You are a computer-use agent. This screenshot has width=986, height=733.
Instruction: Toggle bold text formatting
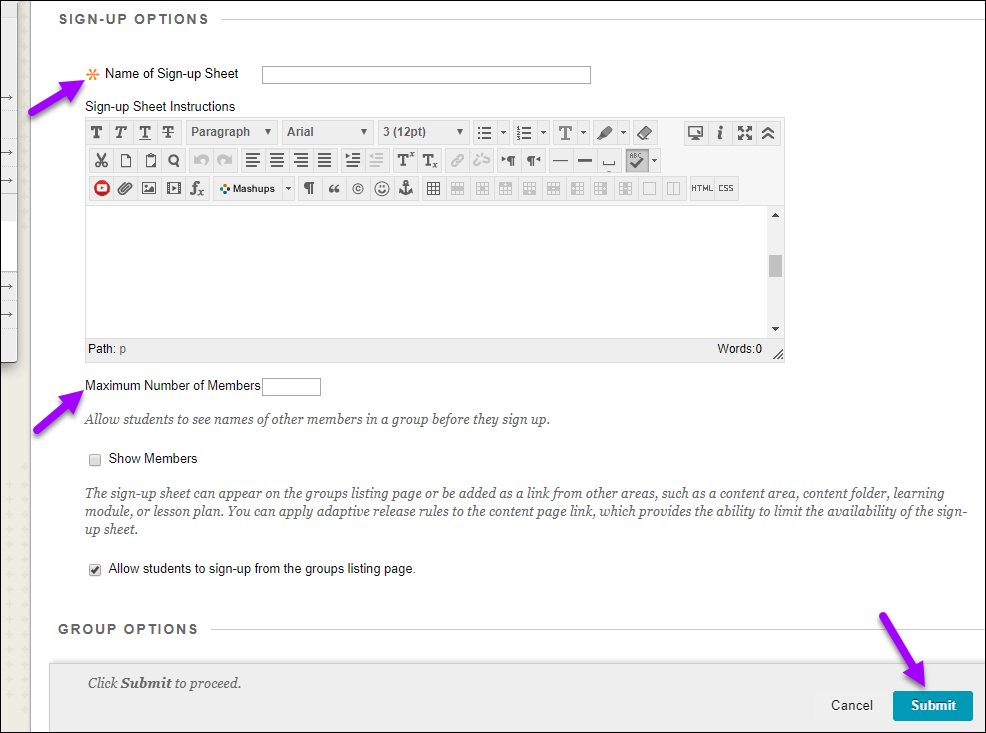tap(96, 133)
